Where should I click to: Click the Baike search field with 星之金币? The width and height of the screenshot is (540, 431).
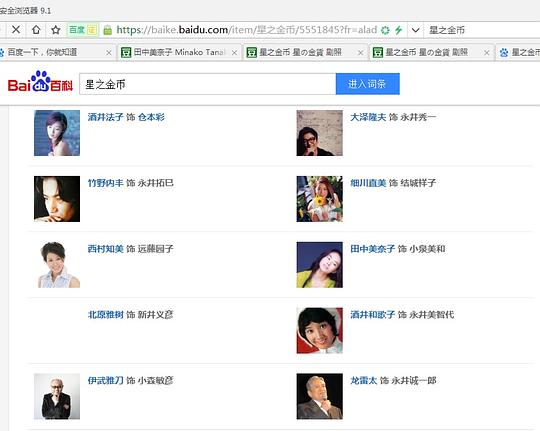tap(208, 84)
